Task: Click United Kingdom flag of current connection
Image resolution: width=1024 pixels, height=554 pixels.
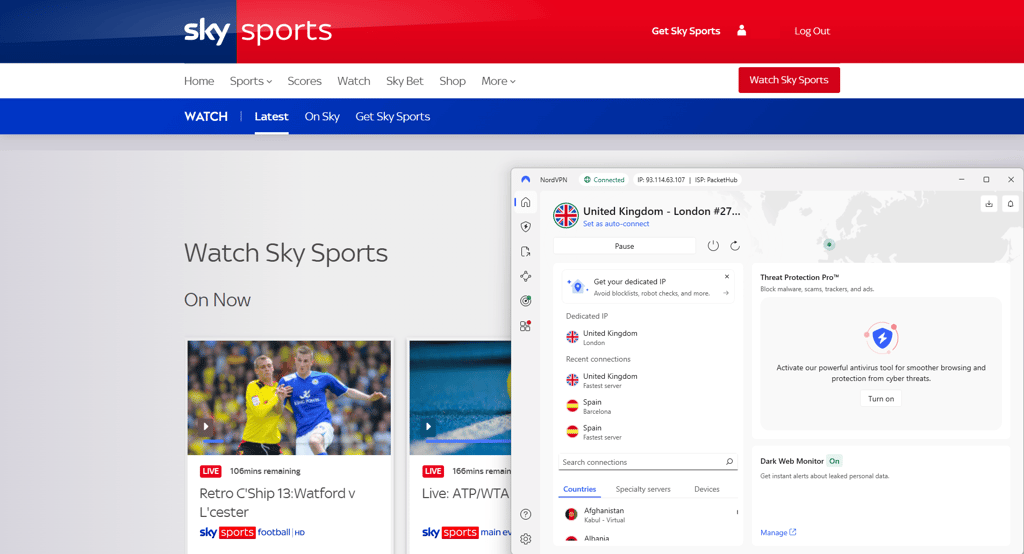Action: coord(566,215)
